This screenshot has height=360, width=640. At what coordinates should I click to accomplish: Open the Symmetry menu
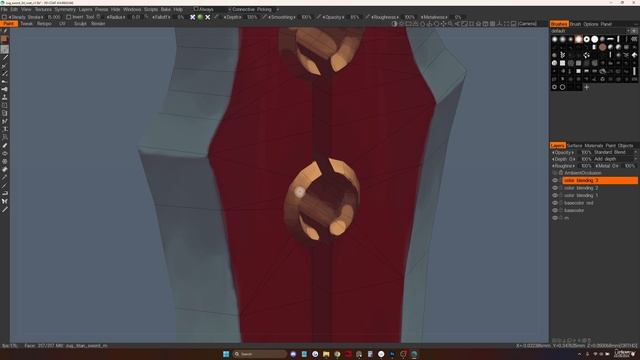[65, 9]
